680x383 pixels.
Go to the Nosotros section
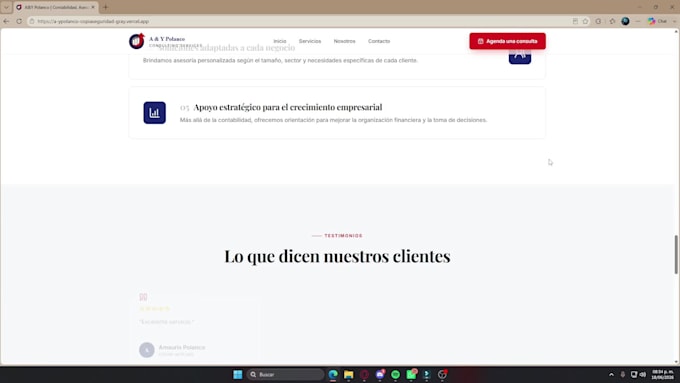344,41
